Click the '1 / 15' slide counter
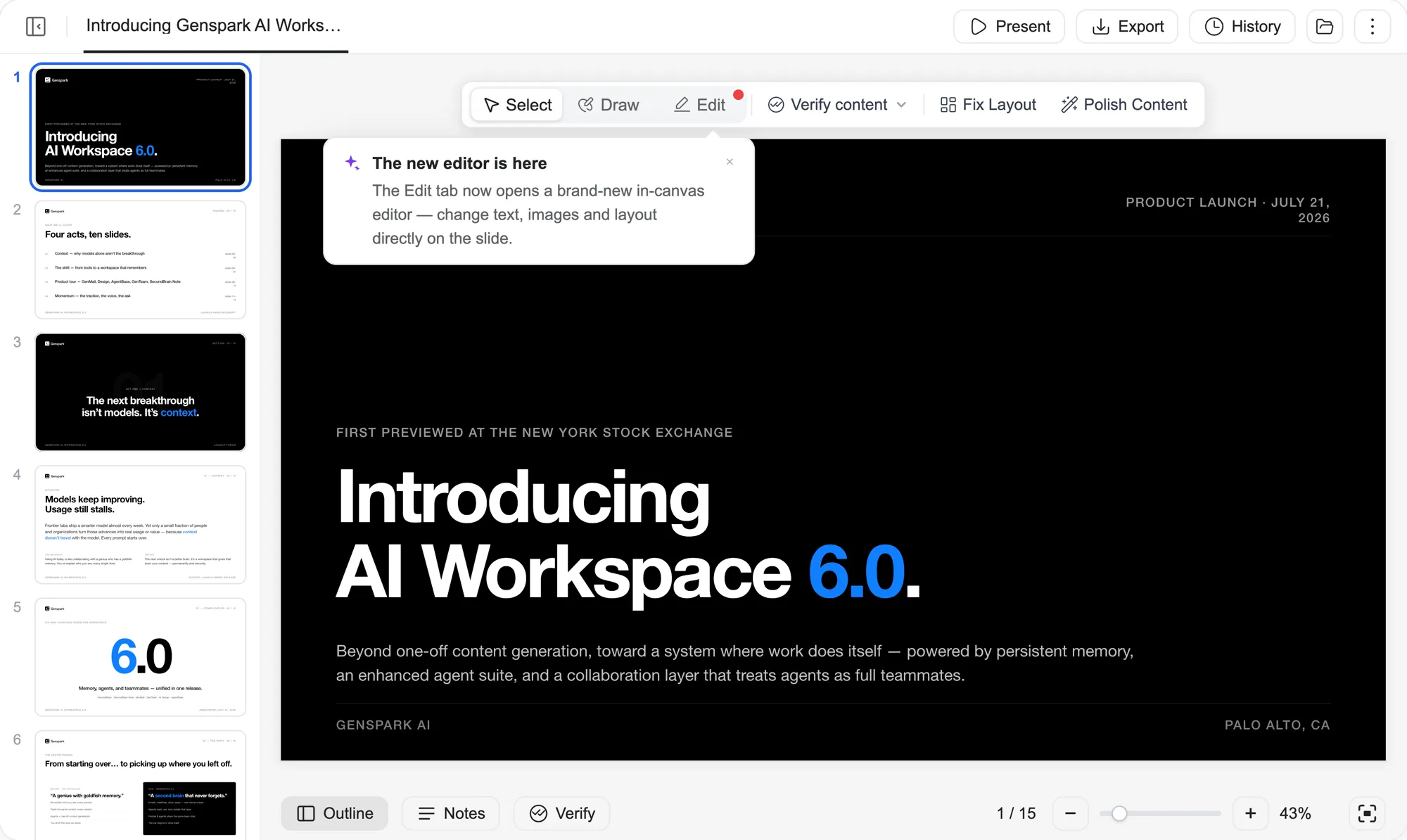Screen dimensions: 1407x840 point(1016,813)
